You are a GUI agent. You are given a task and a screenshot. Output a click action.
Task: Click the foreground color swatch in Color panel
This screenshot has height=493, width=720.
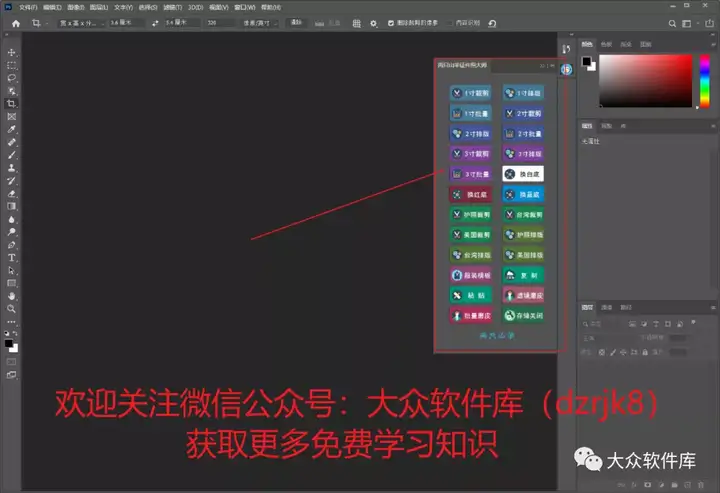[586, 61]
